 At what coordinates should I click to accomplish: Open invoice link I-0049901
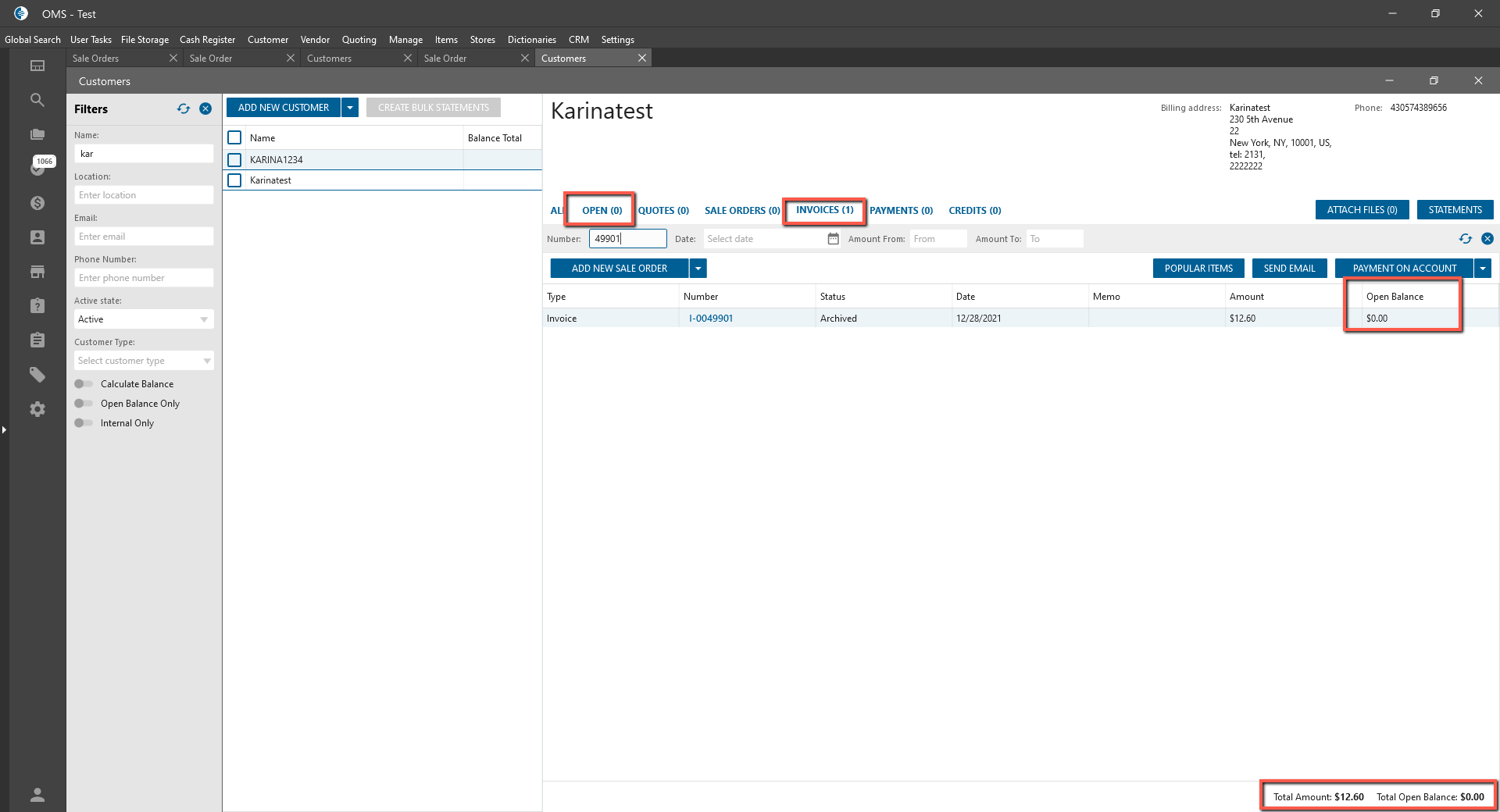coord(711,319)
